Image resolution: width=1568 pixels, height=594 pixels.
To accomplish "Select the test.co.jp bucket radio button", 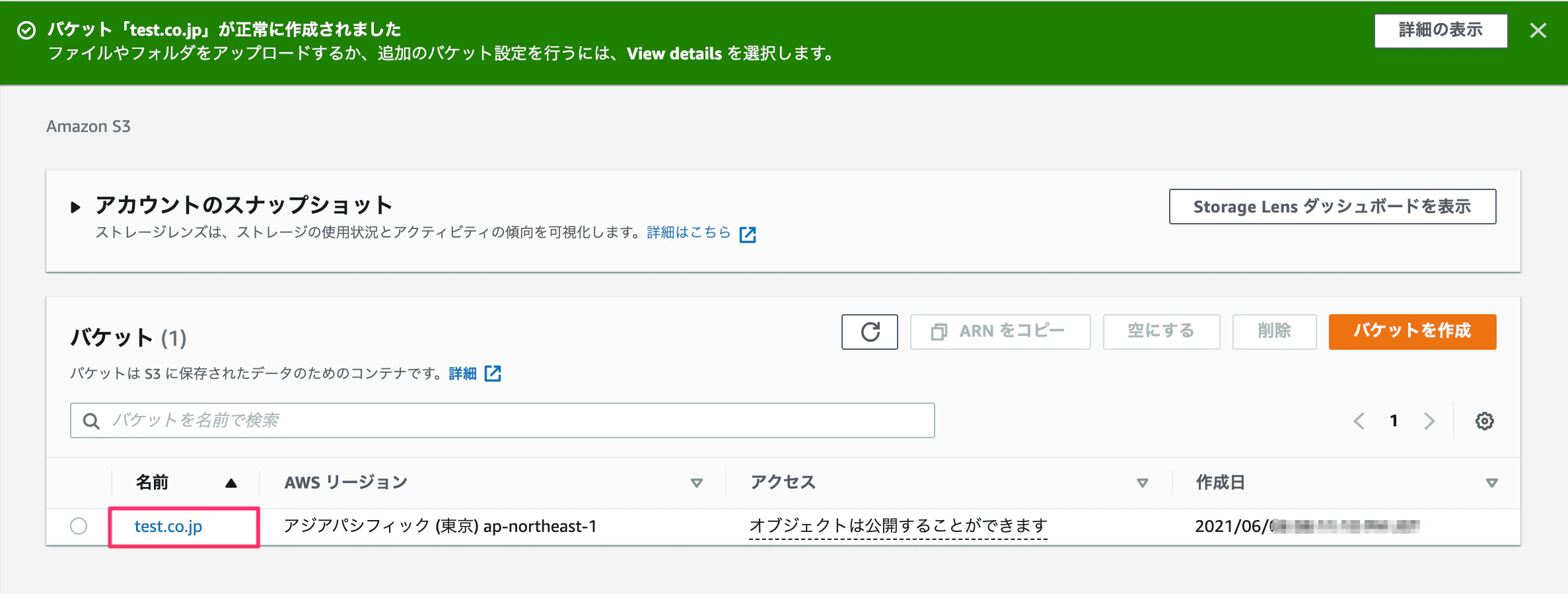I will (79, 526).
